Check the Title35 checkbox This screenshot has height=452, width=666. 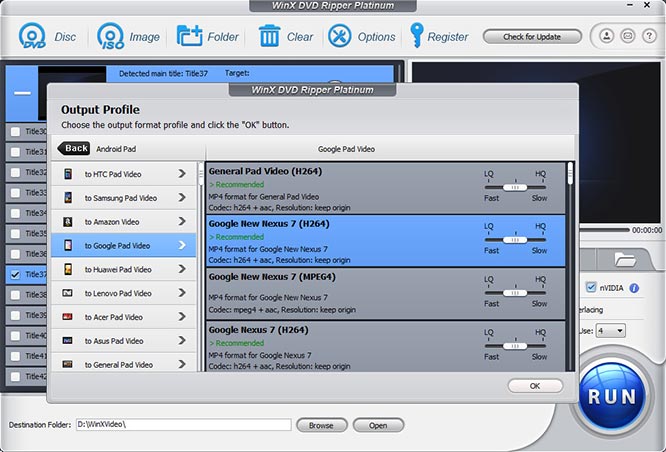[15, 234]
